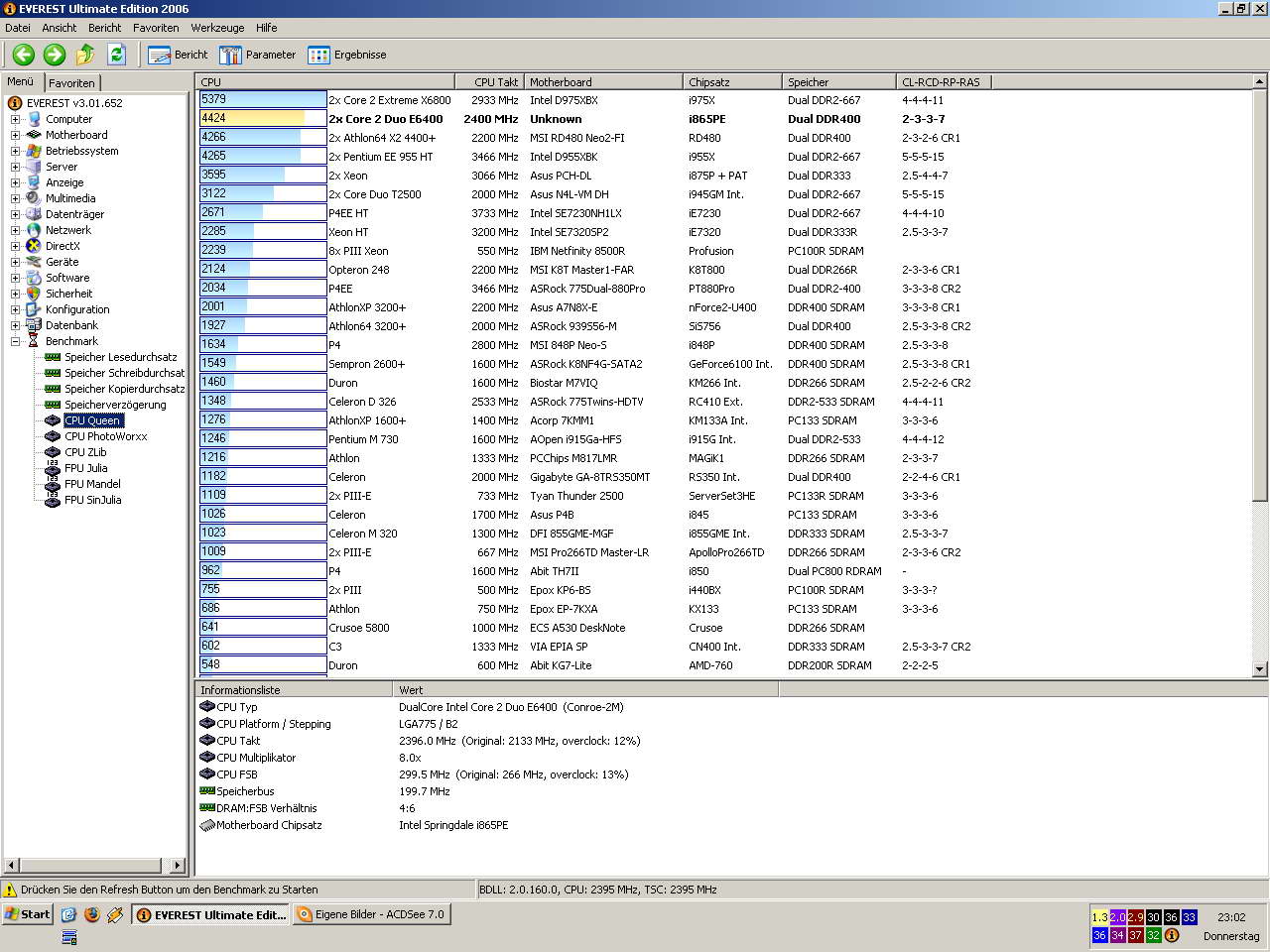Open the Bericht report button
The width and height of the screenshot is (1270, 952).
178,55
